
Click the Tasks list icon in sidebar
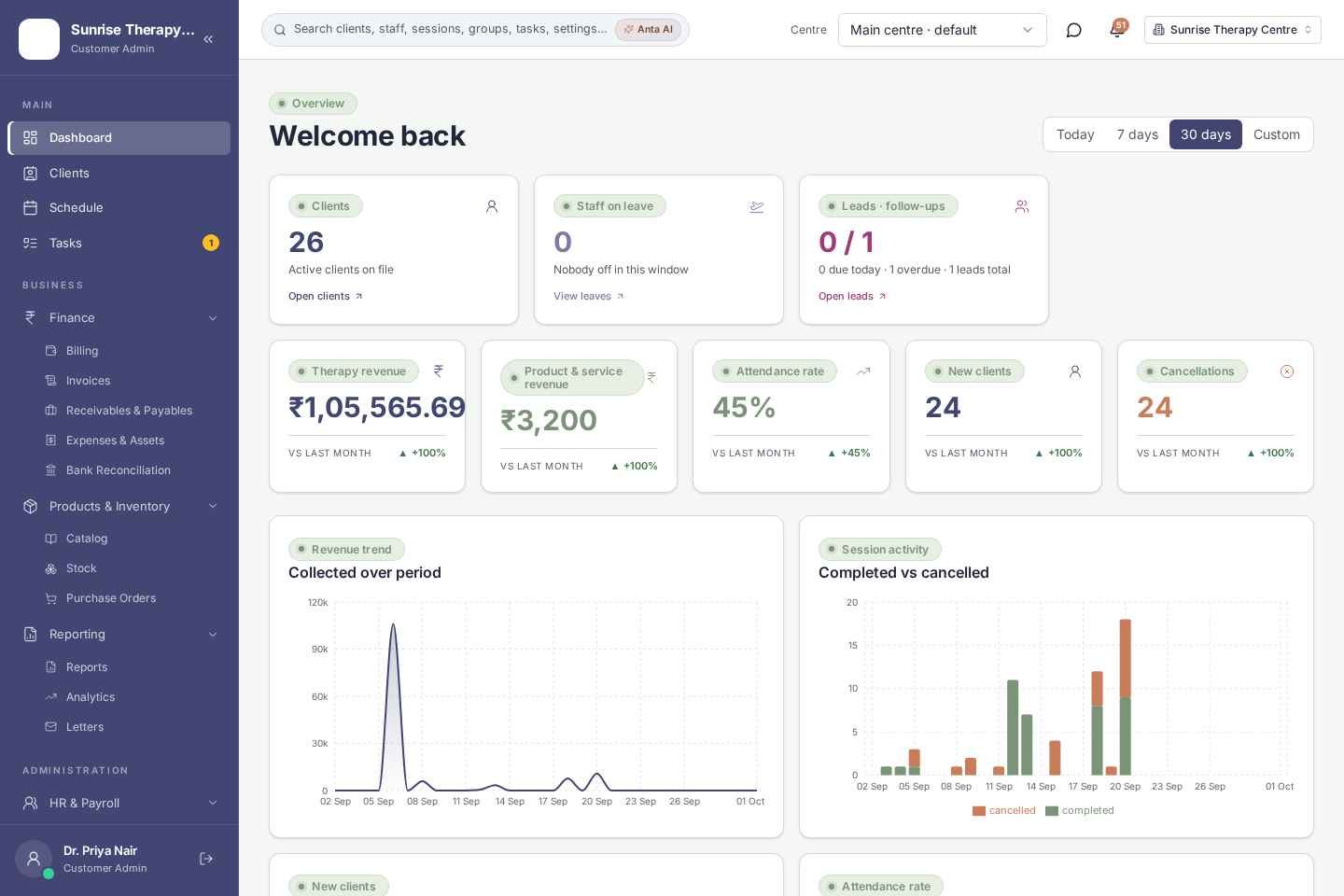coord(31,244)
